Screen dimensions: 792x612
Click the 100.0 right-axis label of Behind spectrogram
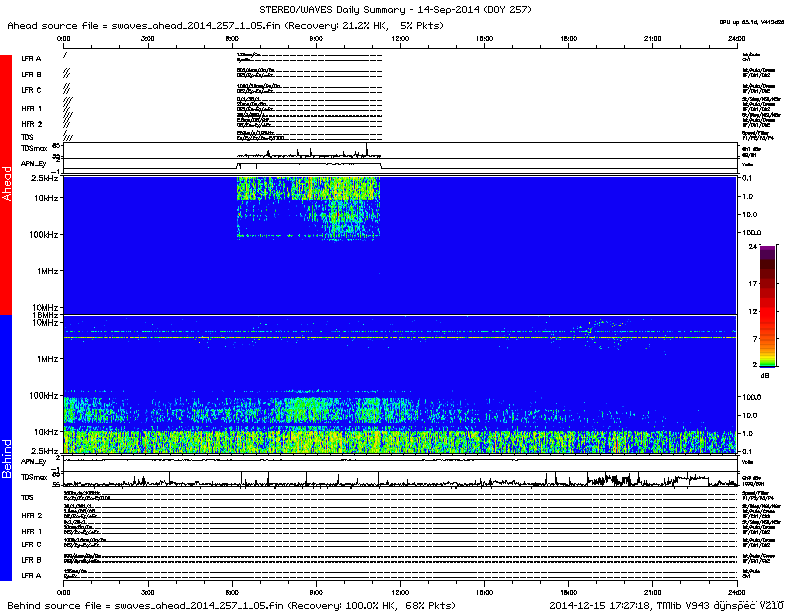pos(752,397)
